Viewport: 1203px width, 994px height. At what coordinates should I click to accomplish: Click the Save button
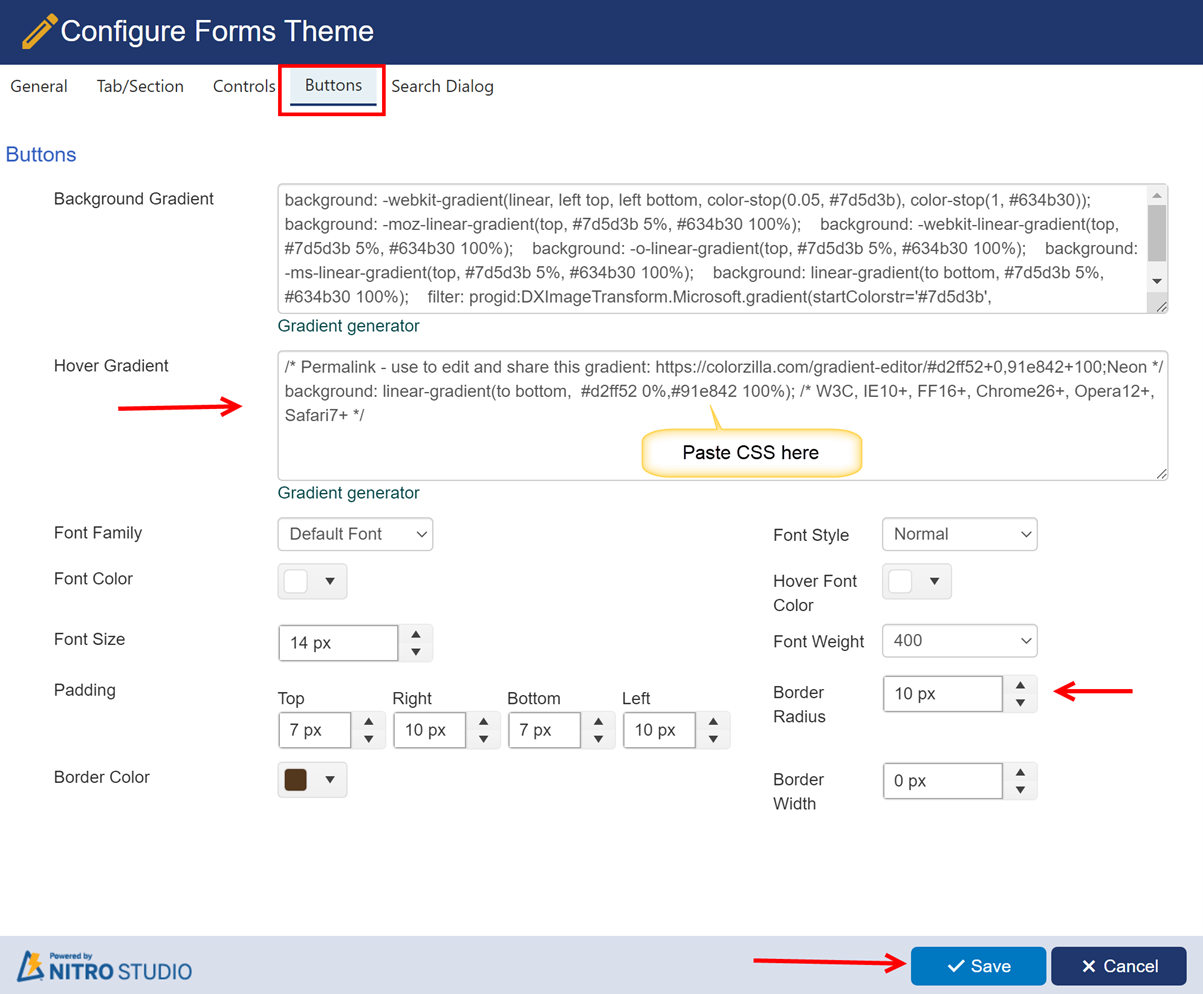coord(977,966)
